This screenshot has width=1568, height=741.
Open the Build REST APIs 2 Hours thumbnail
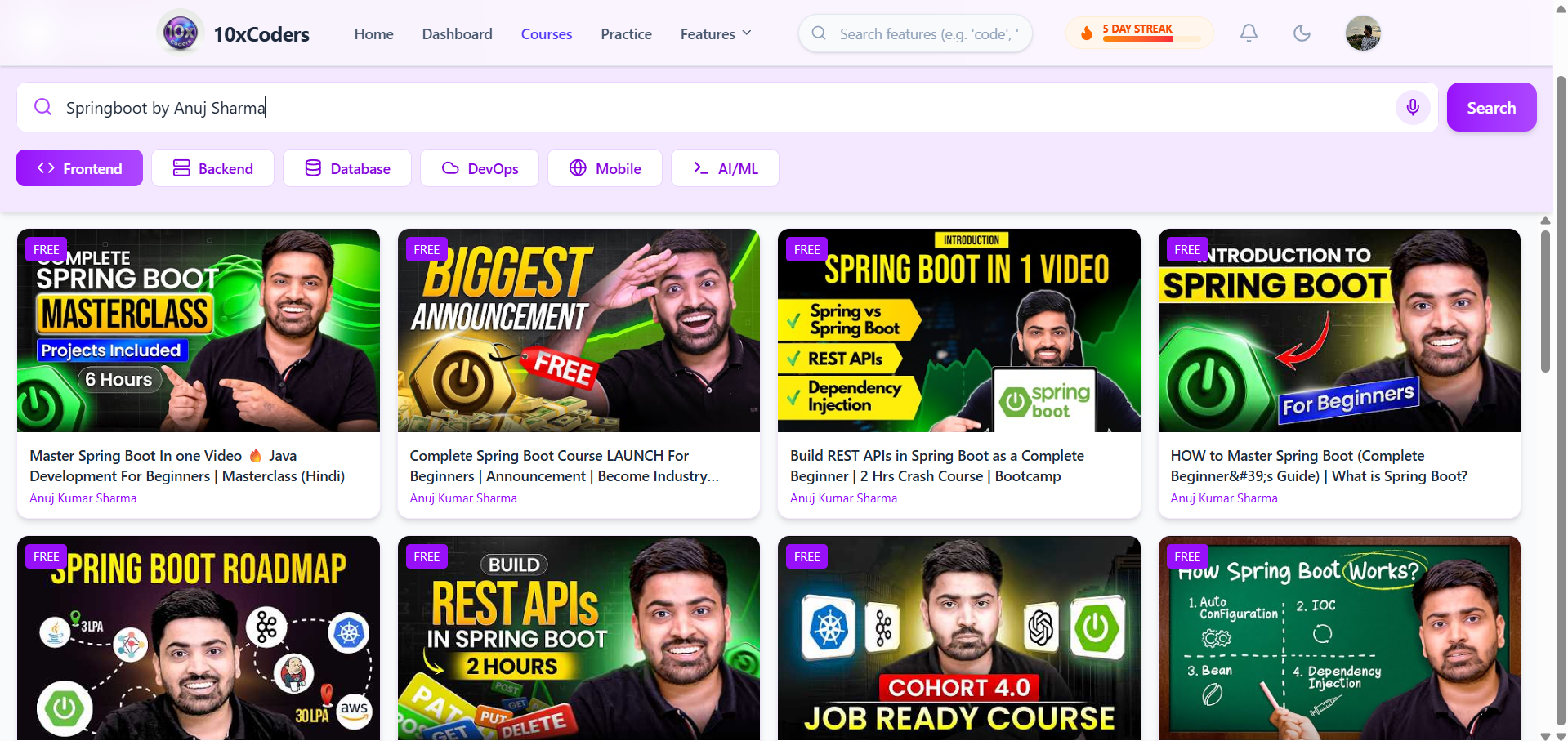579,638
